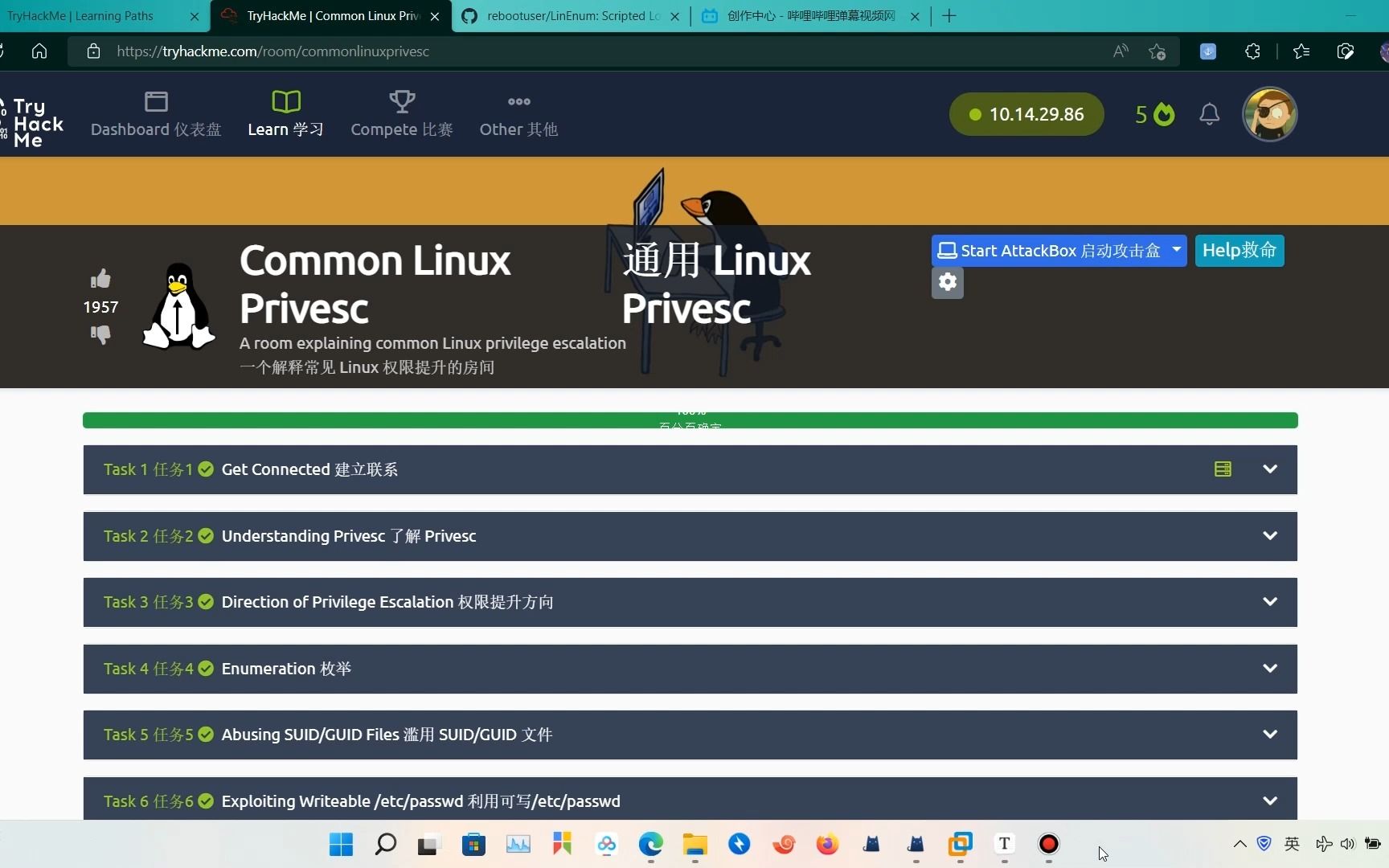Click the read aloud icon
The width and height of the screenshot is (1389, 868).
pyautogui.click(x=1121, y=51)
